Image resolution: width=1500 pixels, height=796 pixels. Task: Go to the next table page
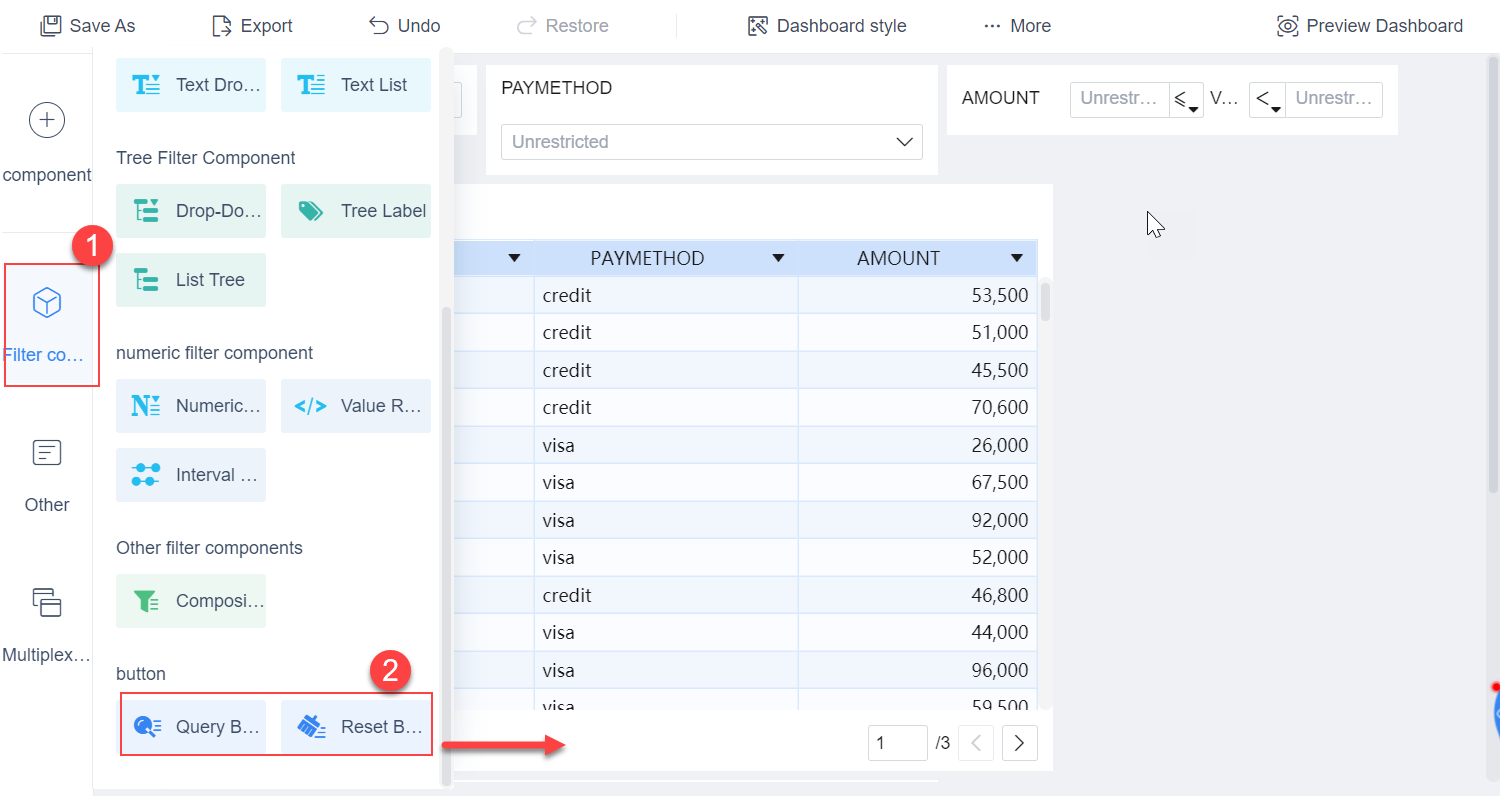click(1019, 743)
